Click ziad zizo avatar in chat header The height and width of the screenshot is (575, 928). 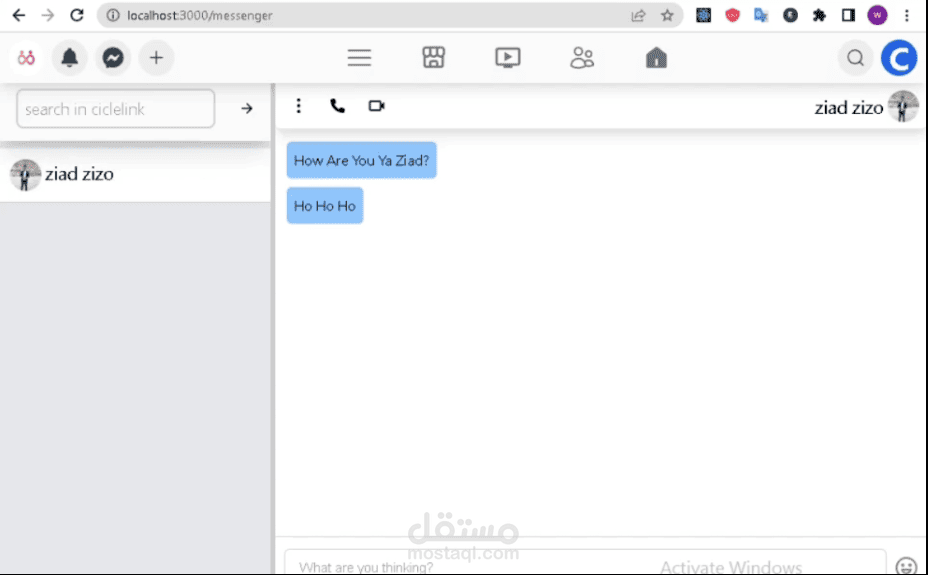click(x=903, y=106)
